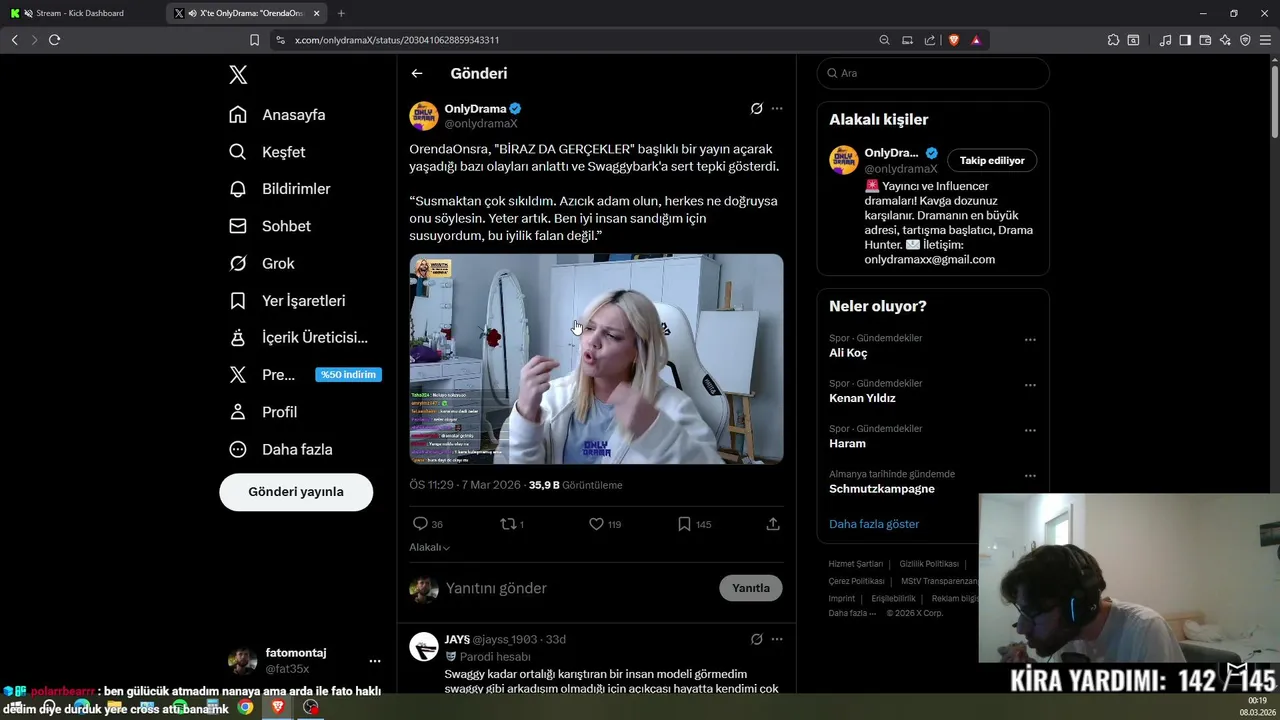Open the X logo home link
The height and width of the screenshot is (720, 1280).
click(x=238, y=75)
